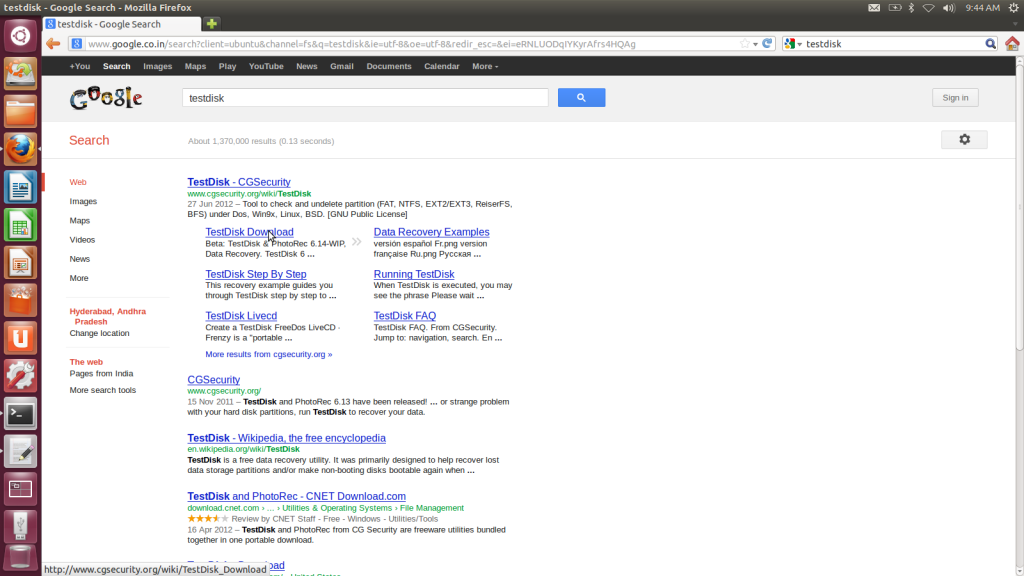Click the battery indicator icon
This screenshot has height=576, width=1024.
895,8
